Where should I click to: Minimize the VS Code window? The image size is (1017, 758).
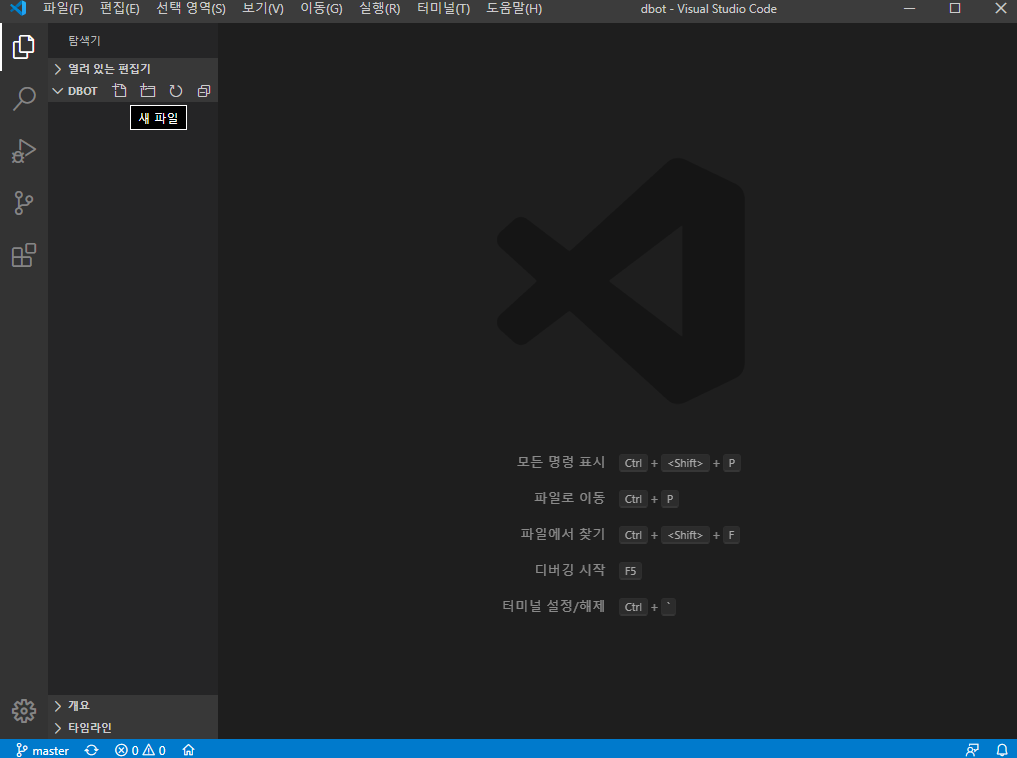909,8
